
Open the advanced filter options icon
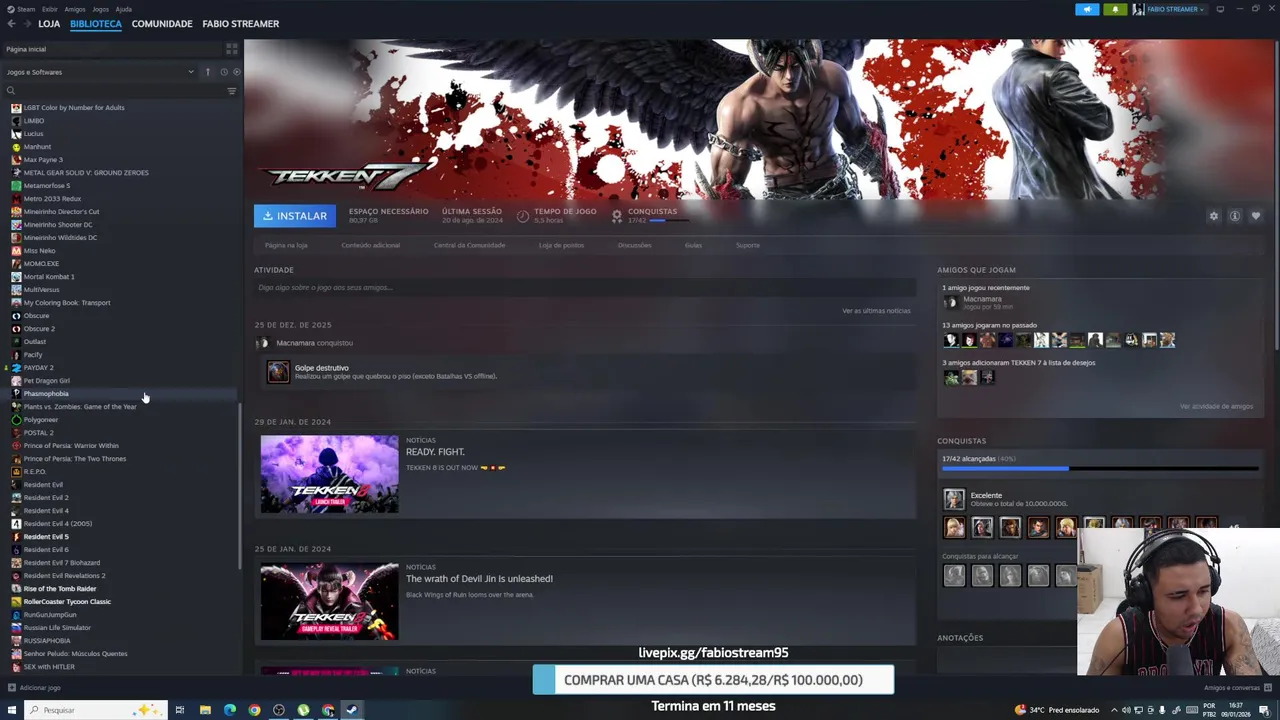[x=231, y=91]
